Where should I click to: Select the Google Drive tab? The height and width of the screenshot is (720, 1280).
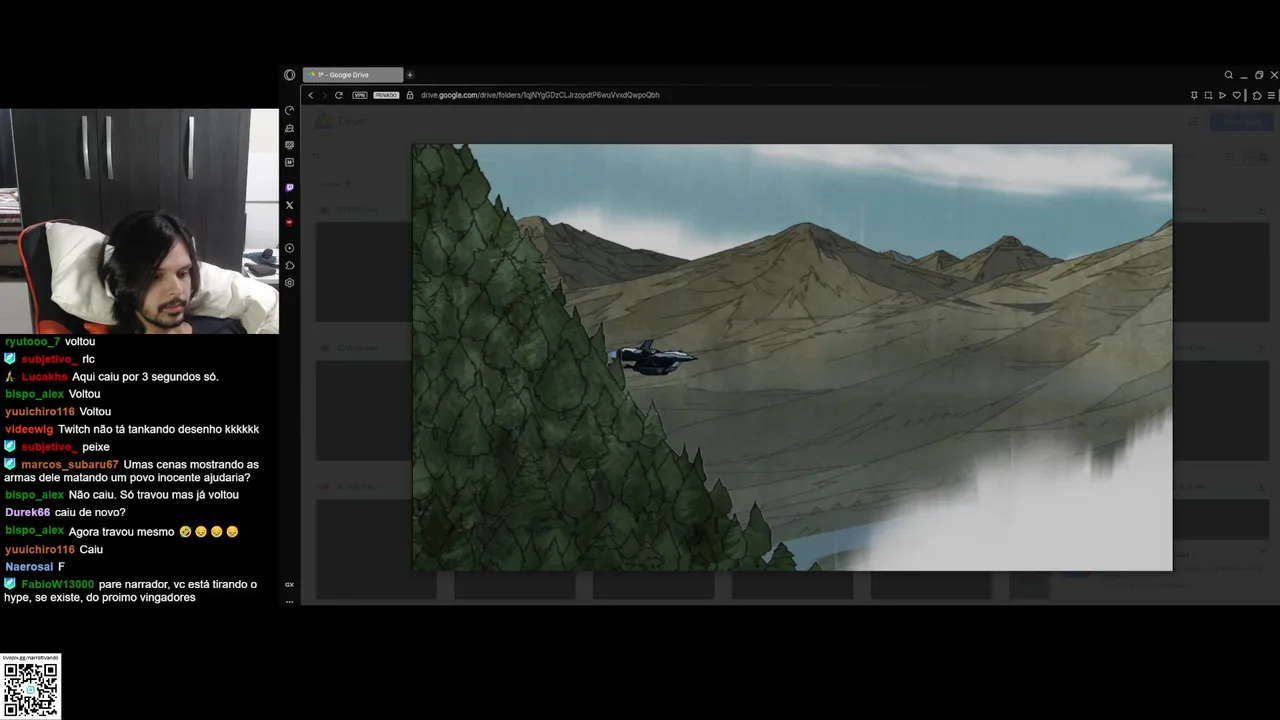coord(353,75)
